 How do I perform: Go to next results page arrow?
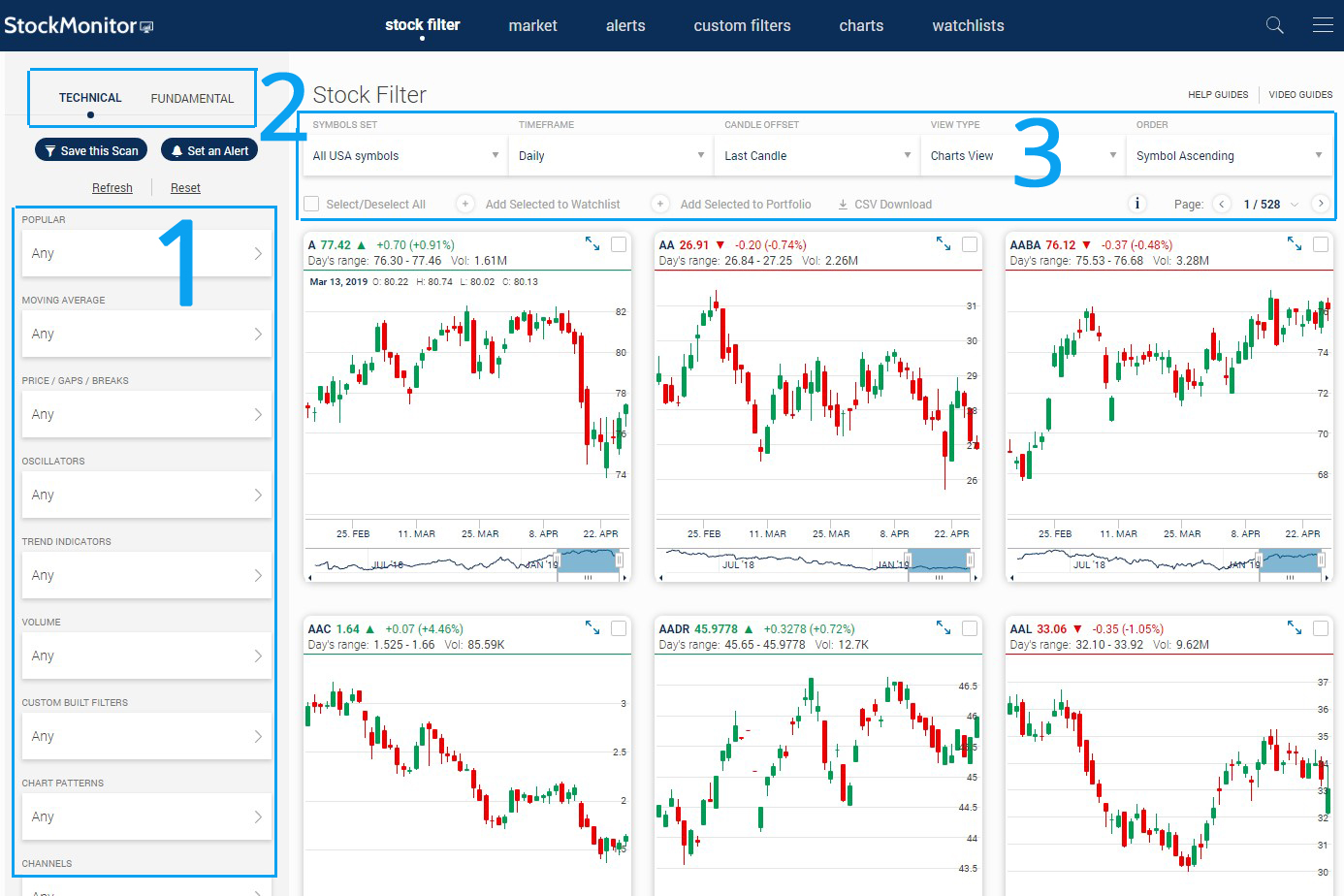click(1320, 204)
